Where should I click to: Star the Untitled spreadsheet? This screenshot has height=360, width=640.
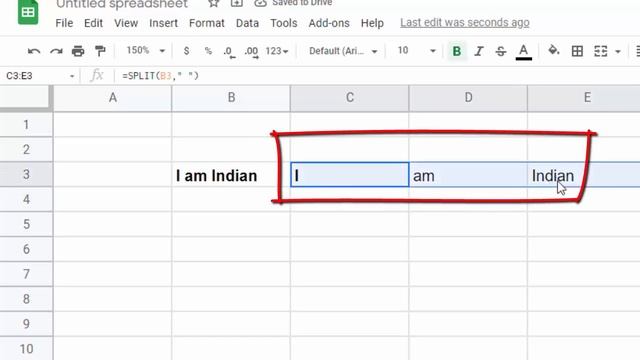213,3
